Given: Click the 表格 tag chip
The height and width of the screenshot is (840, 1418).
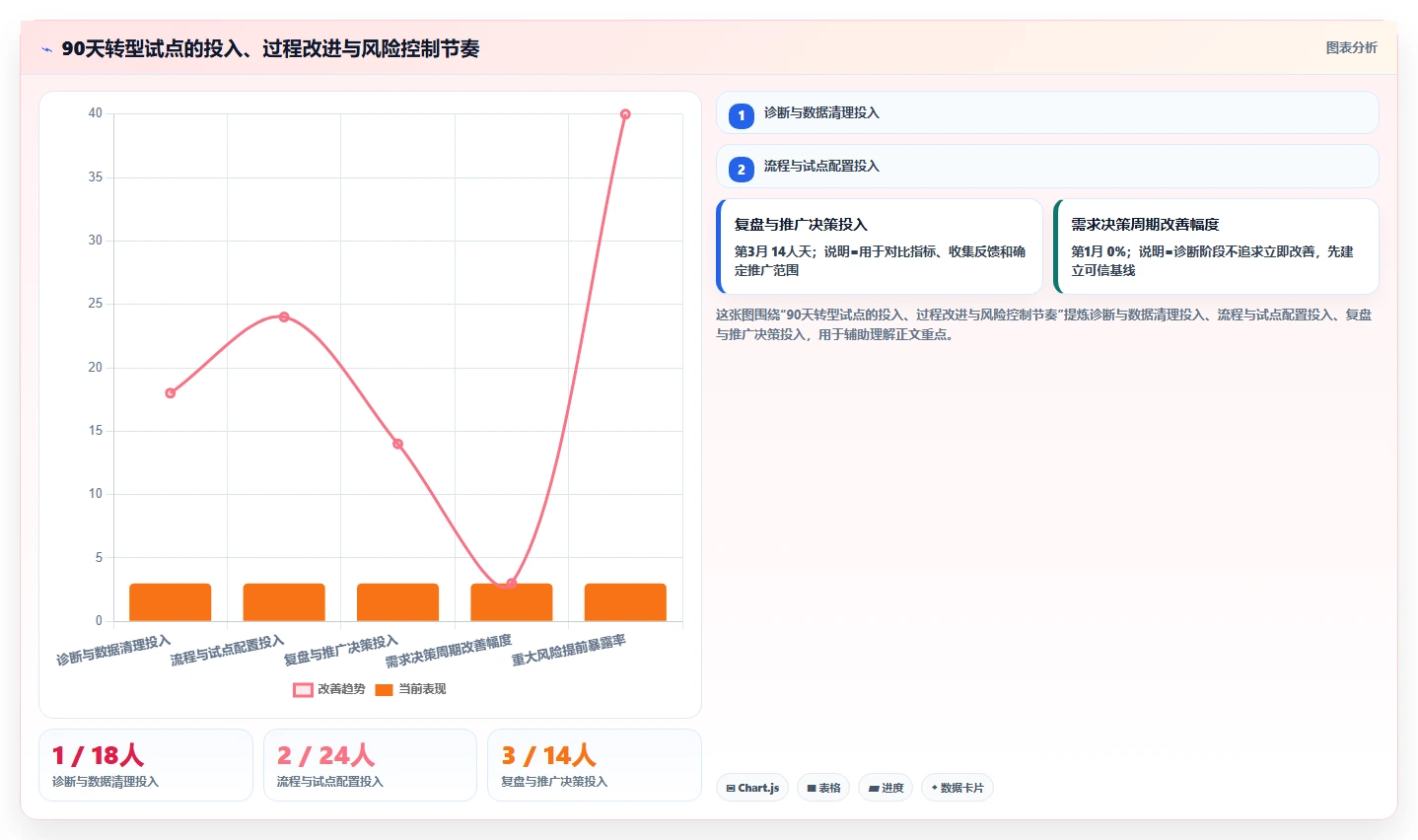Looking at the screenshot, I should (x=823, y=788).
